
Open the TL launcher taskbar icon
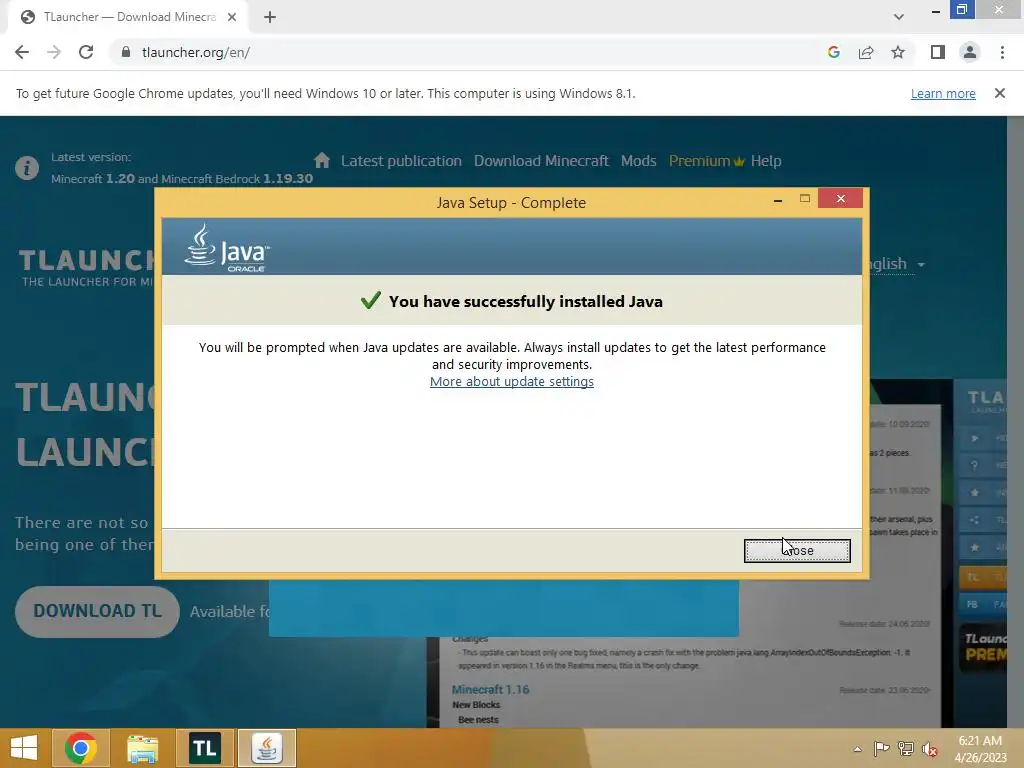(x=204, y=748)
